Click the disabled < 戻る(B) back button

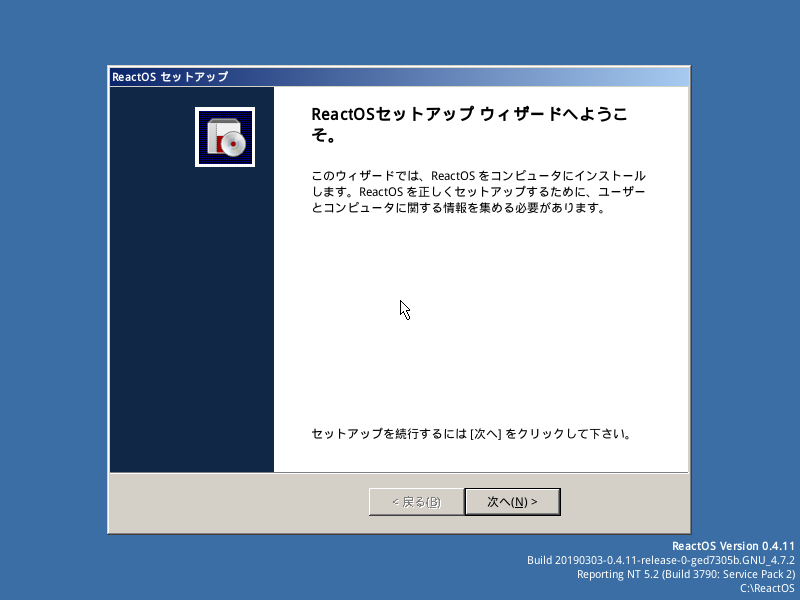416,502
